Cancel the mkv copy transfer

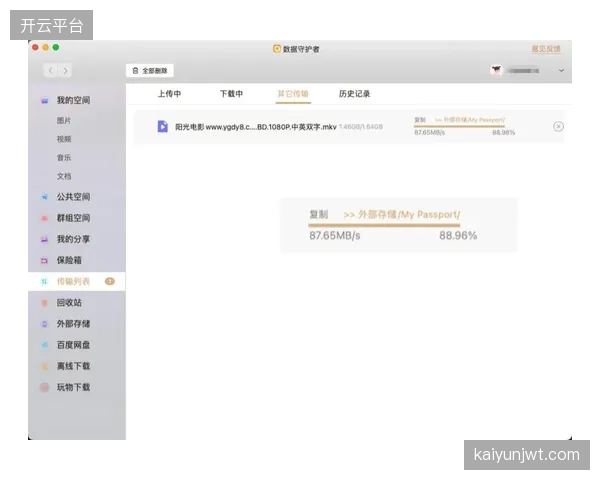pos(558,126)
